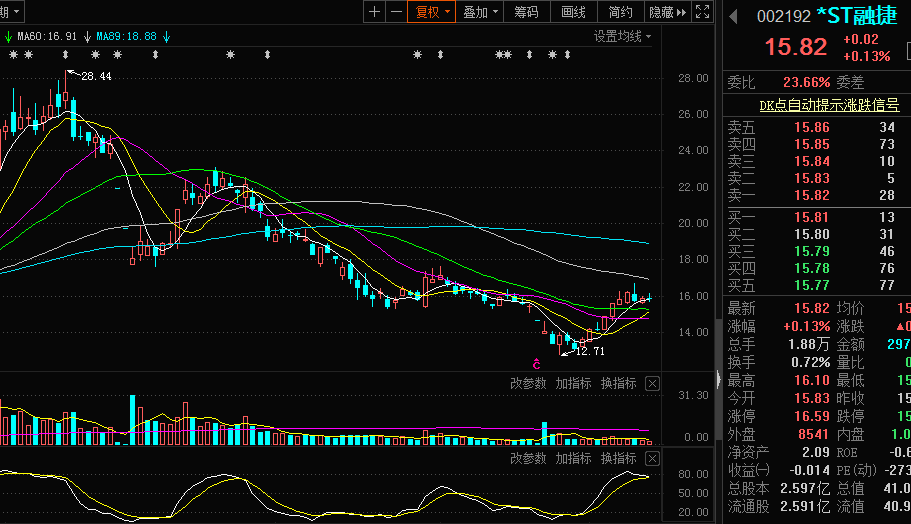Click the 买三 price 15.79
911x524 pixels.
812,251
